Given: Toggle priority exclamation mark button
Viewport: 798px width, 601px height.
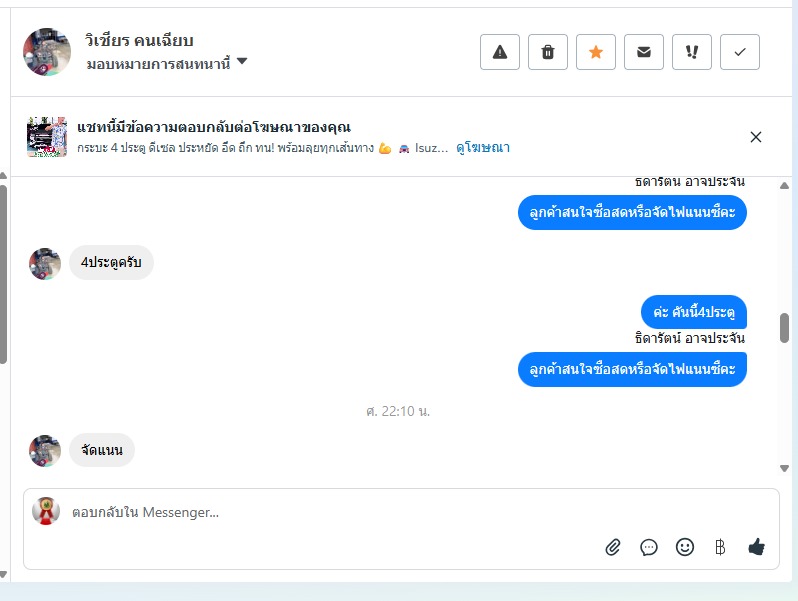Looking at the screenshot, I should coord(692,52).
